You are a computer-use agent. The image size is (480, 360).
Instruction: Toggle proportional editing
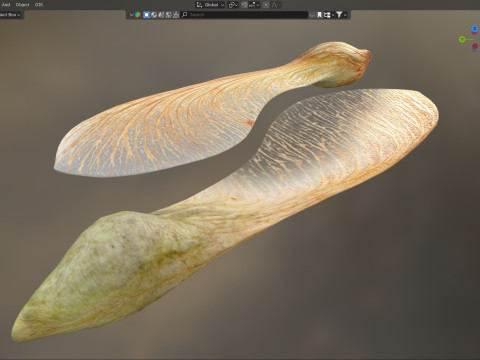[266, 5]
